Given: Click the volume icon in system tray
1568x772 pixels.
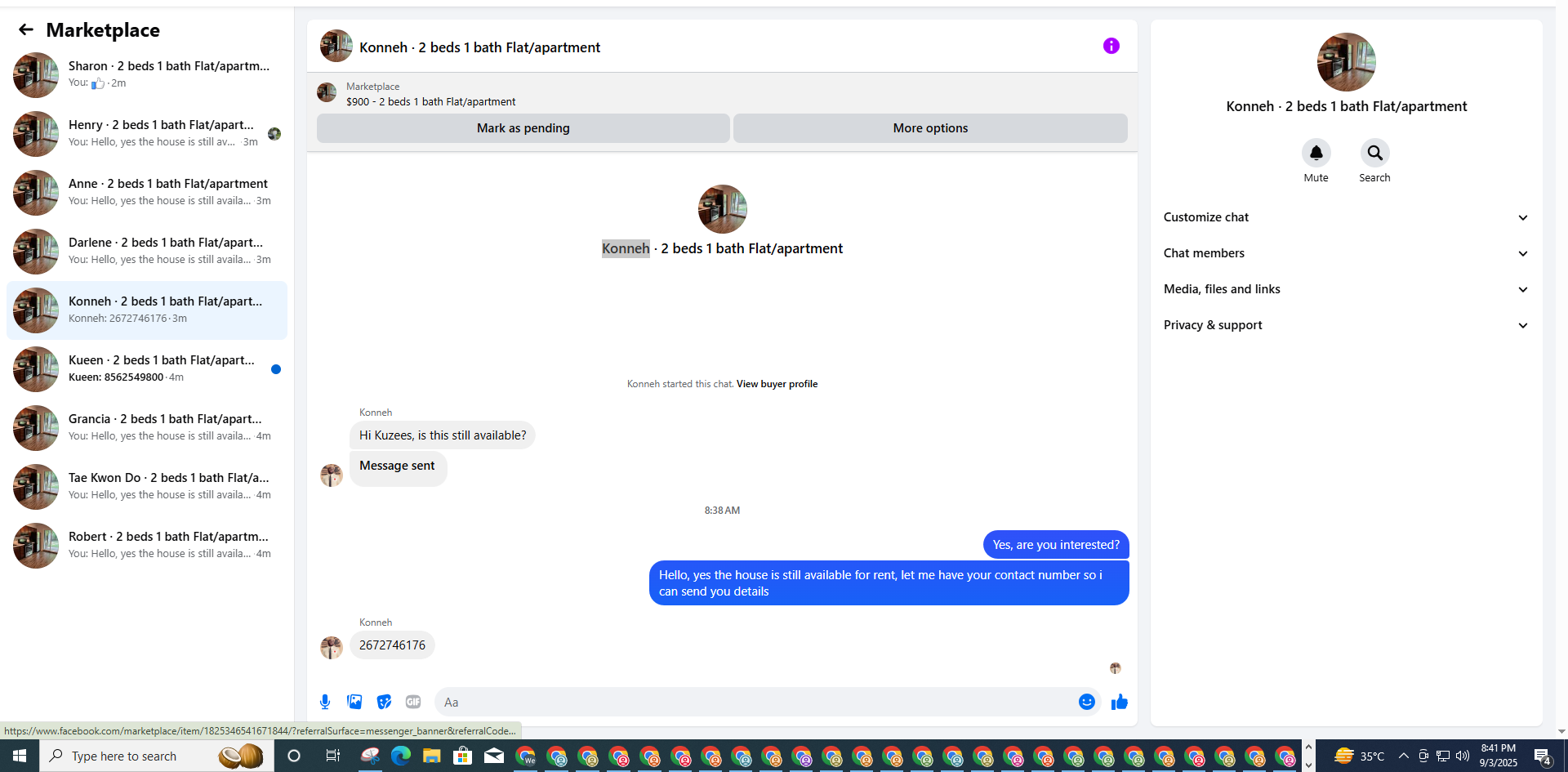Looking at the screenshot, I should click(x=1463, y=756).
